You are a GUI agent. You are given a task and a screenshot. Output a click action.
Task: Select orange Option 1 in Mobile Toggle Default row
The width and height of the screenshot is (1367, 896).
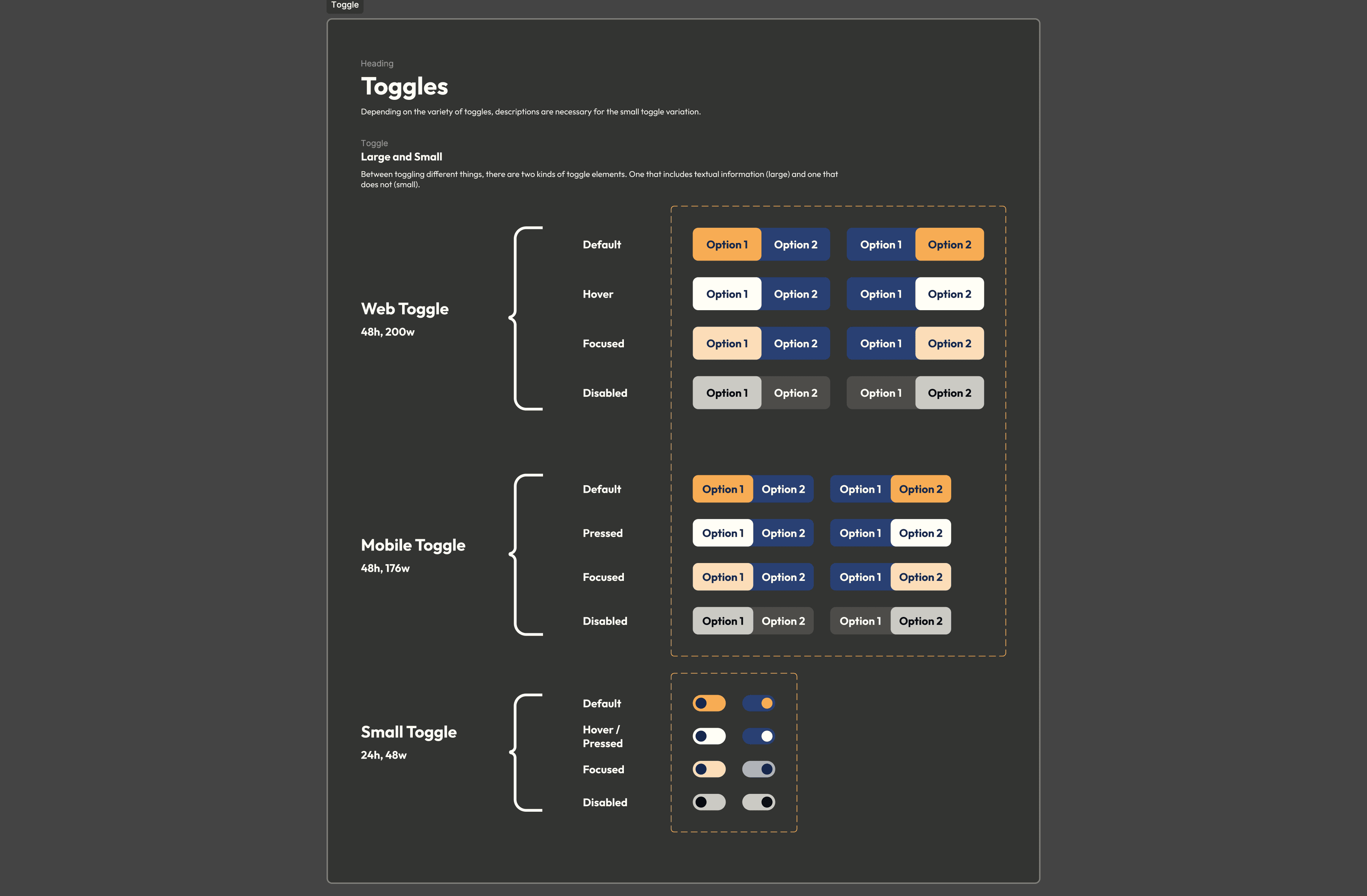pos(723,489)
